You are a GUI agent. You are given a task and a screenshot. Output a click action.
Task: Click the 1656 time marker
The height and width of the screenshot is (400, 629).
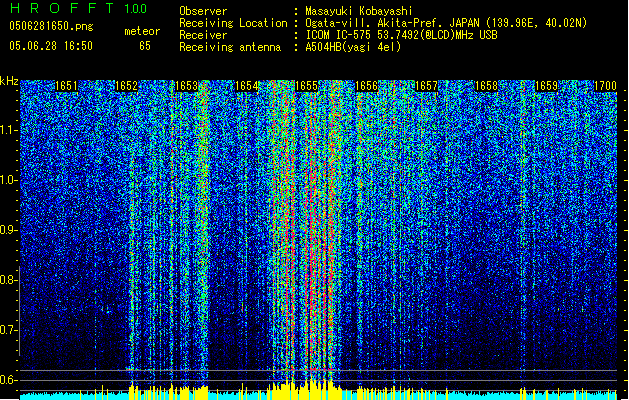pos(366,86)
